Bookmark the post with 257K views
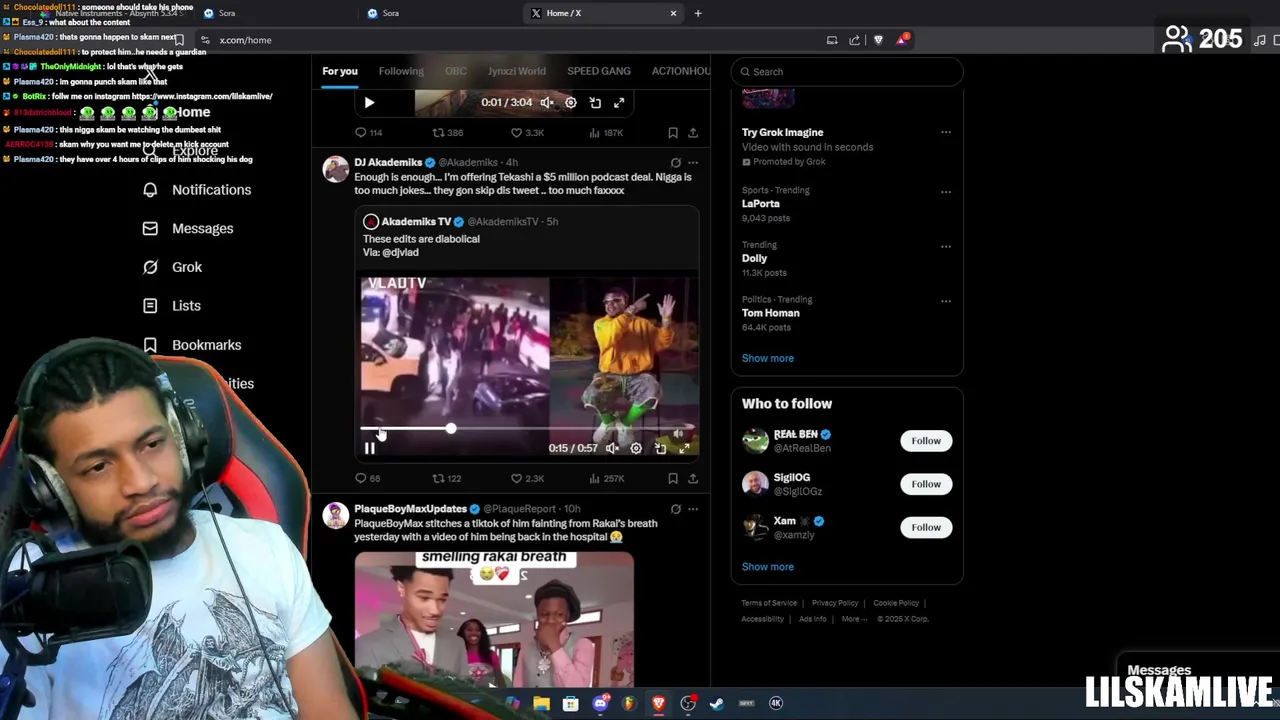 pos(673,479)
